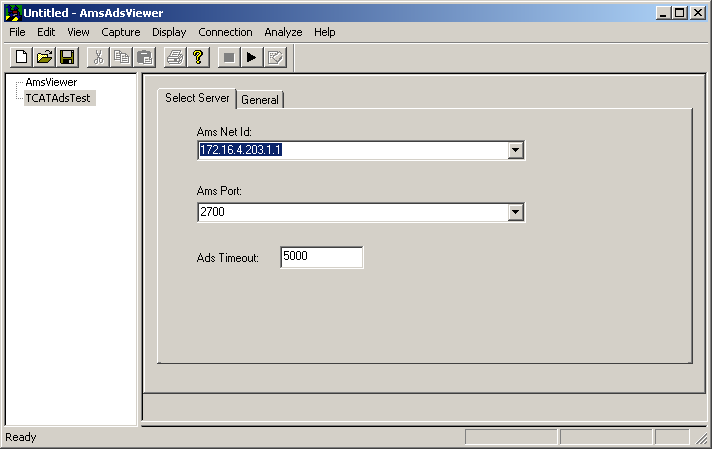Expand the Ams Net Id dropdown arrow
This screenshot has width=712, height=449.
coord(515,150)
